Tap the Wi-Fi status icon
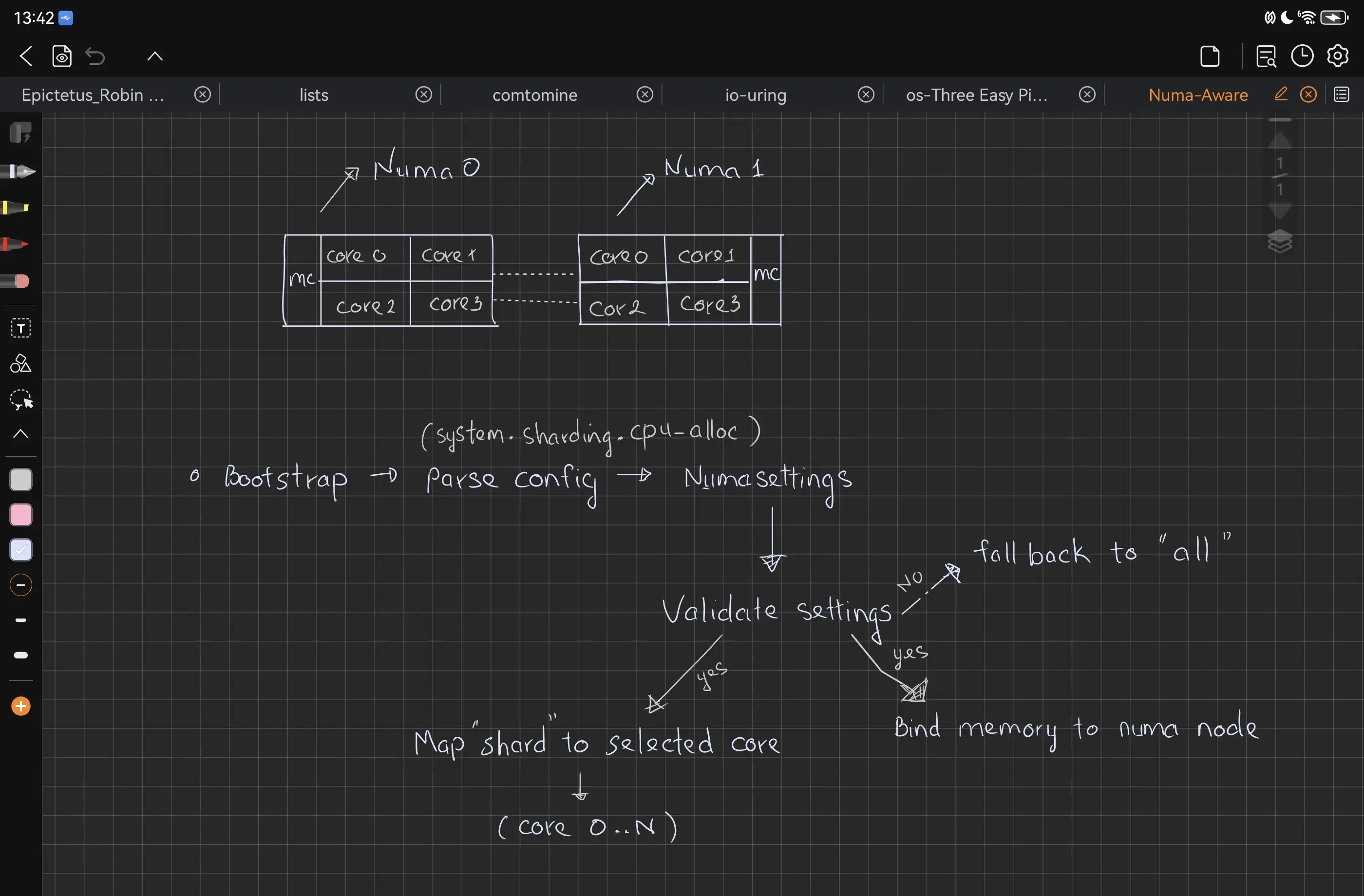Viewport: 1364px width, 896px height. [x=1307, y=19]
